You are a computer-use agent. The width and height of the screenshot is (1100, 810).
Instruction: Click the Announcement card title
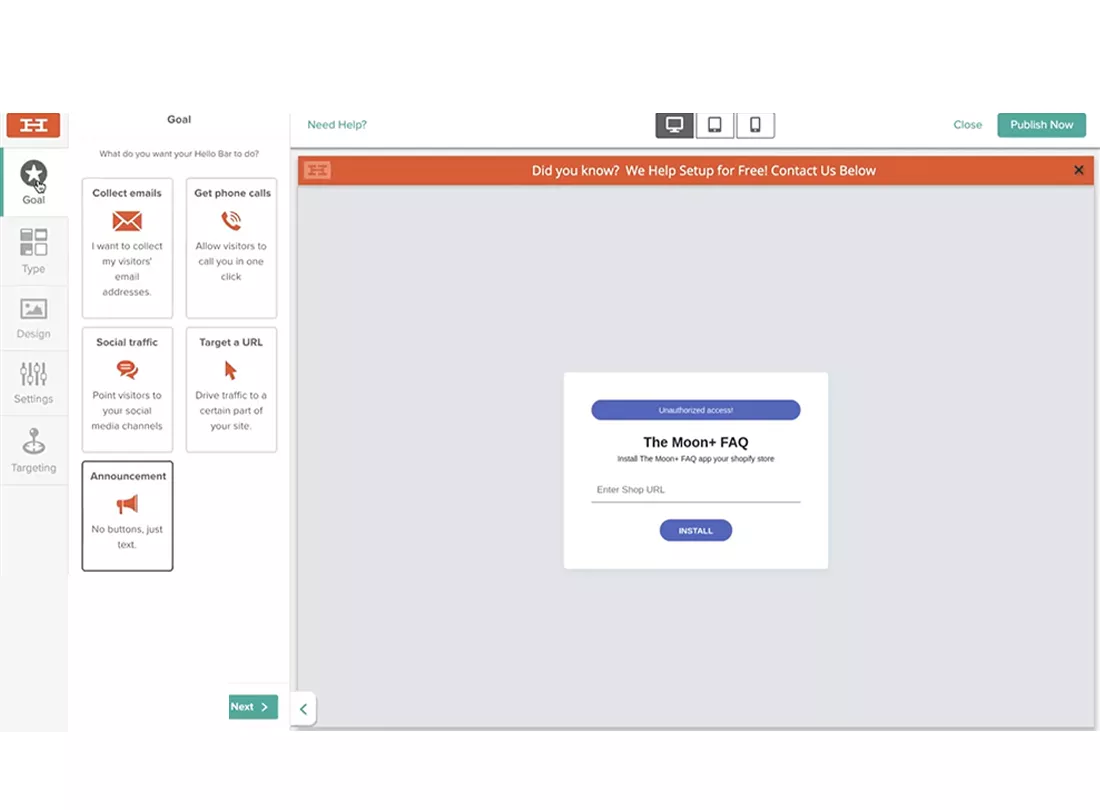point(128,476)
